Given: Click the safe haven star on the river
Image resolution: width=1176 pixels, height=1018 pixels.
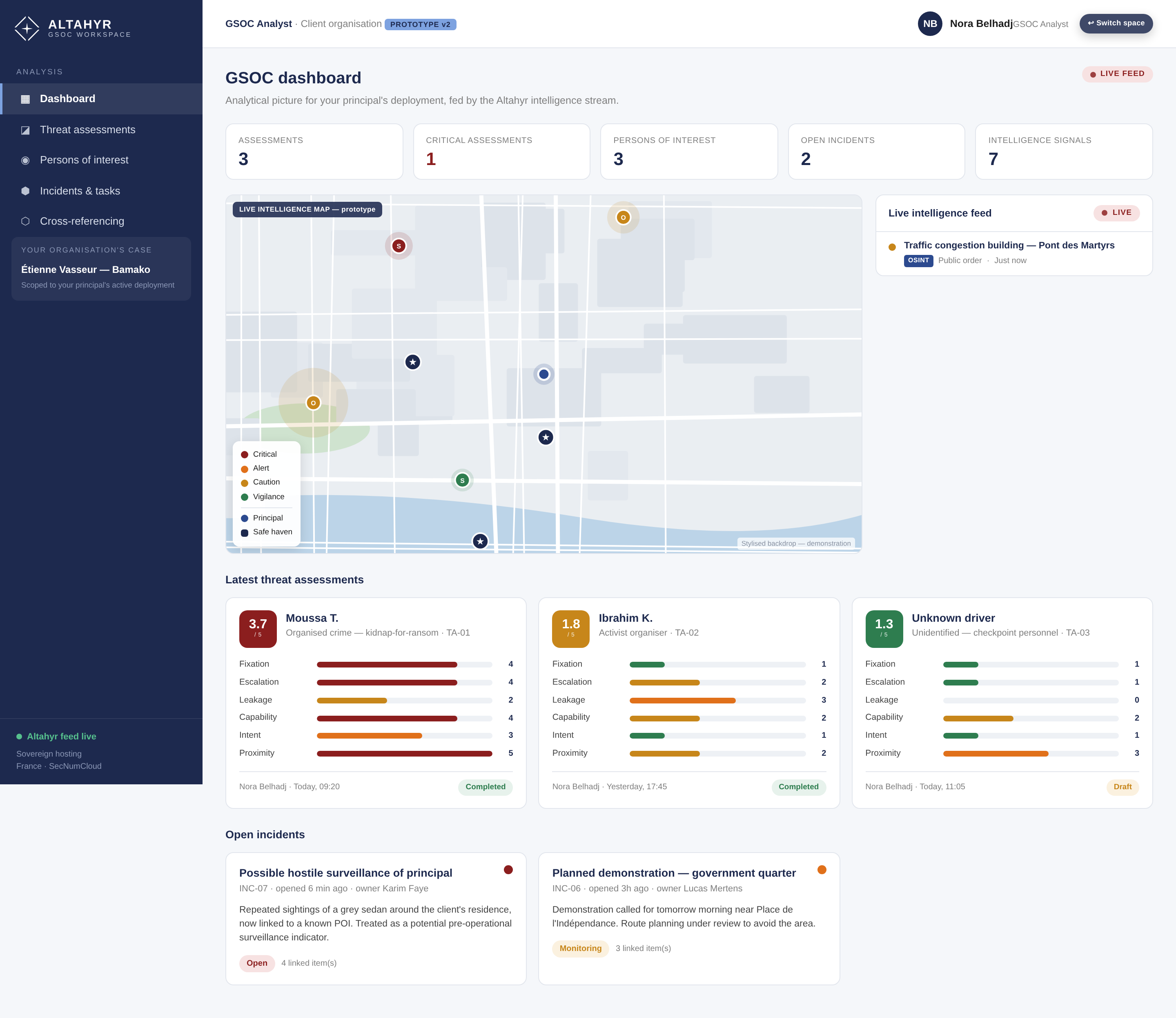Looking at the screenshot, I should [x=480, y=541].
